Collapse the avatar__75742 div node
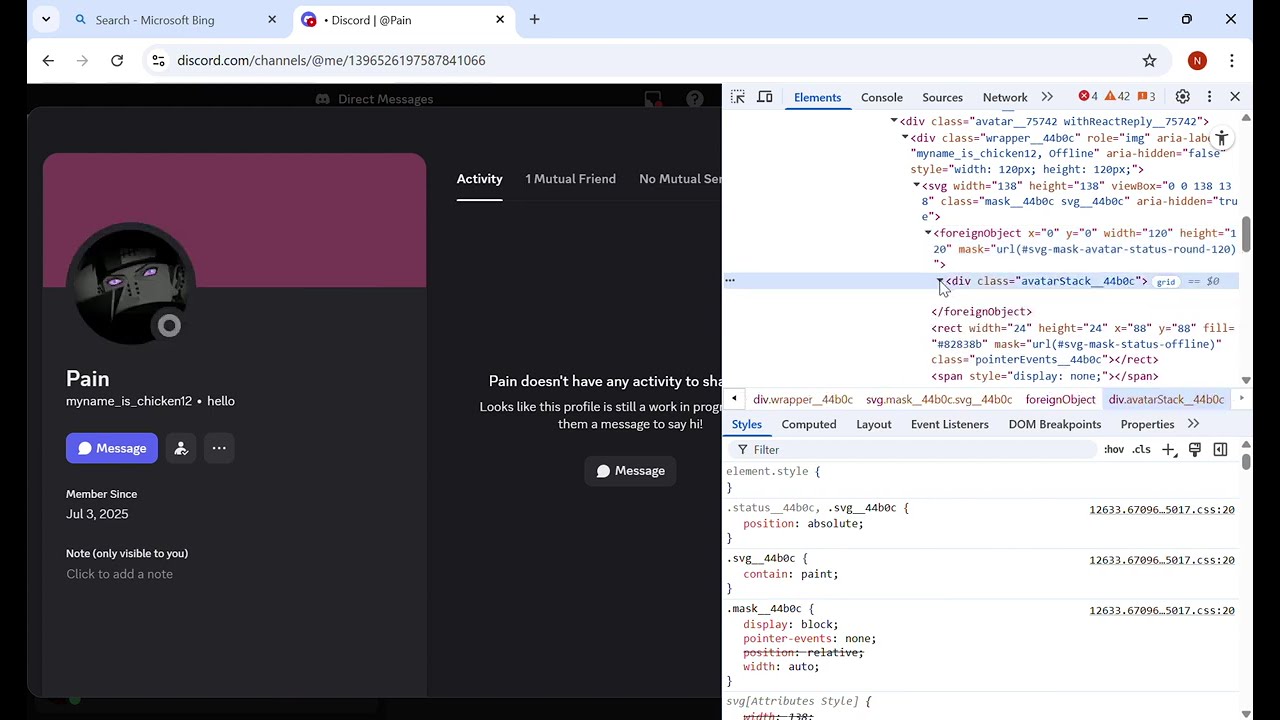 [894, 121]
